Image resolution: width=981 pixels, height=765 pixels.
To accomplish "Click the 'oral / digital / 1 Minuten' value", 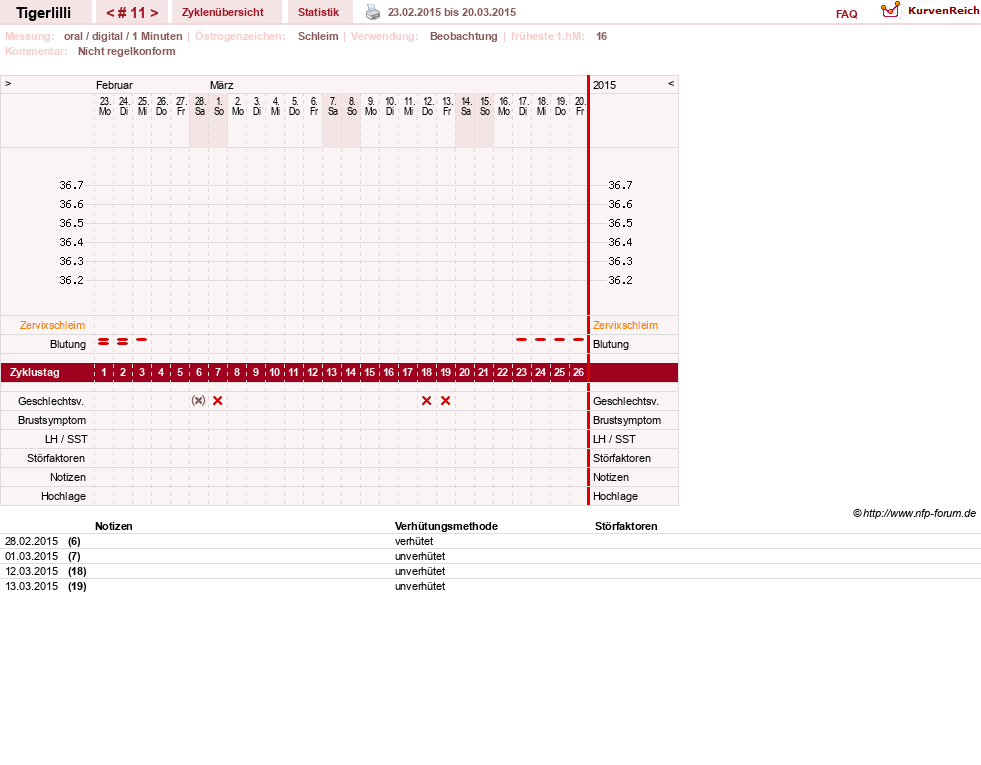I will [x=123, y=36].
